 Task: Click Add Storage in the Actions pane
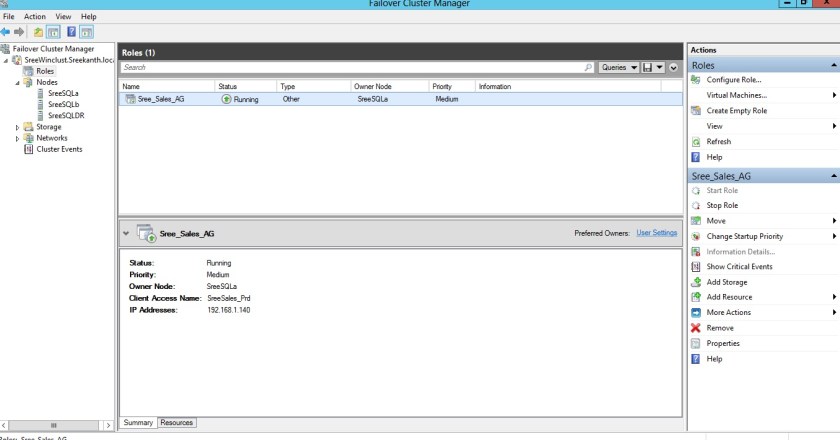[x=727, y=282]
